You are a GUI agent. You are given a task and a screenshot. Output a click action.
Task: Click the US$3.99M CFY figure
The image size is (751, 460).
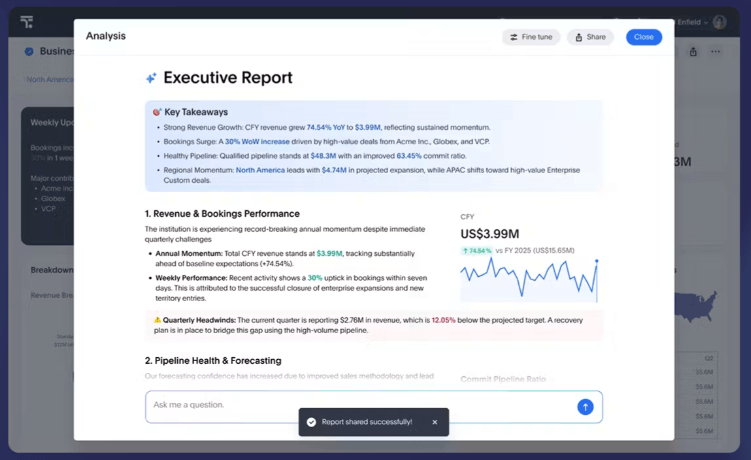(x=489, y=234)
